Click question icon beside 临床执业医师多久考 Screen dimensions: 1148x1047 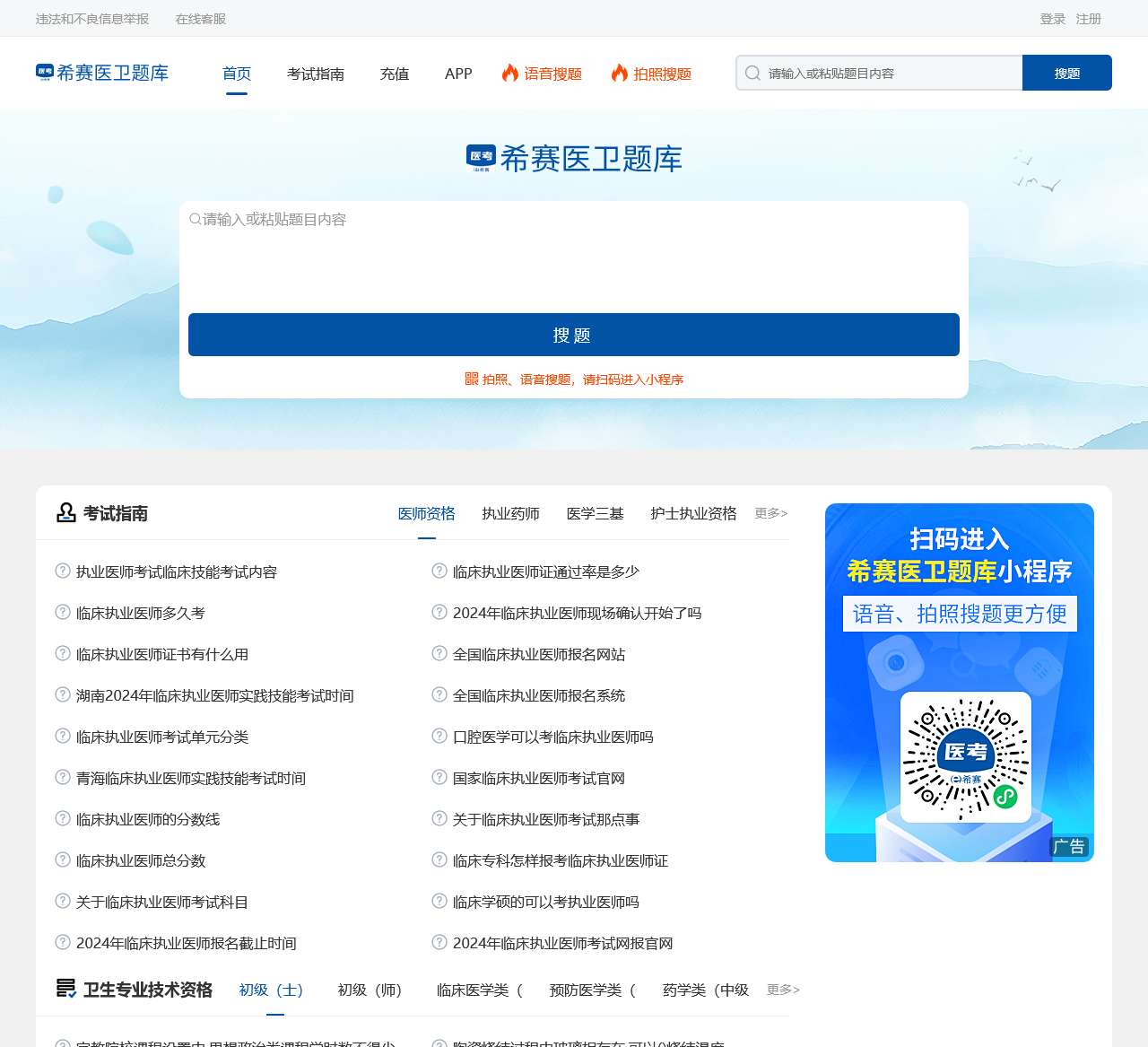coord(63,612)
